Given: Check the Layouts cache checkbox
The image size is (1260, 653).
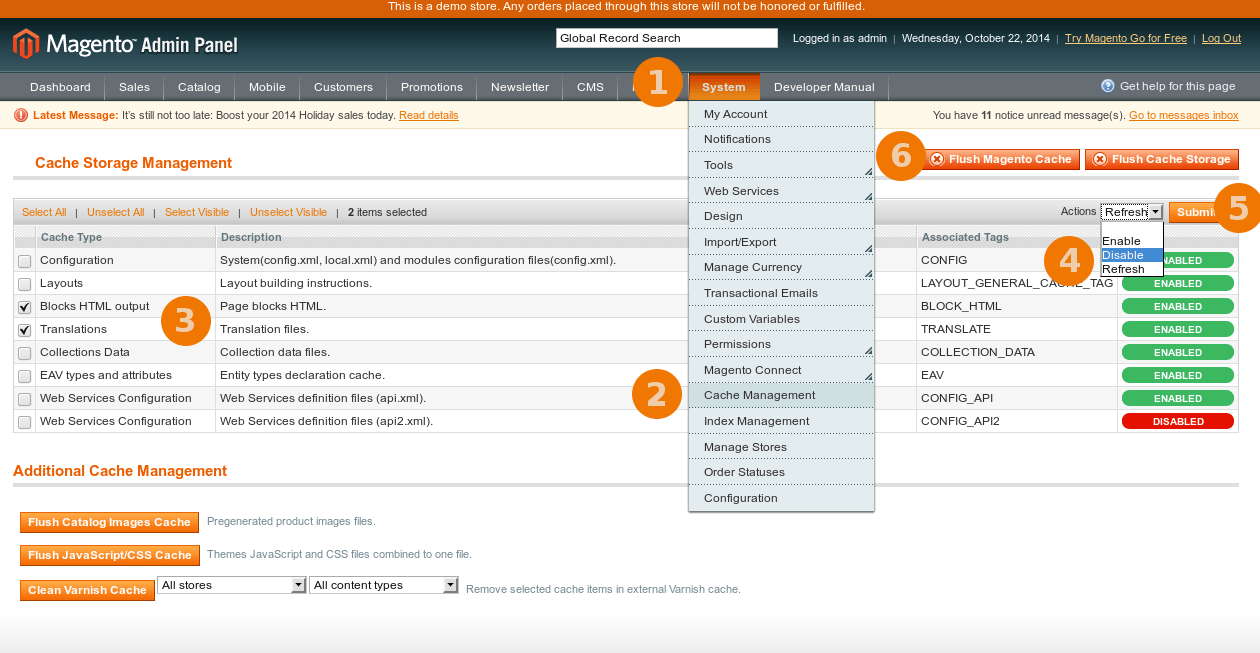Looking at the screenshot, I should (24, 284).
